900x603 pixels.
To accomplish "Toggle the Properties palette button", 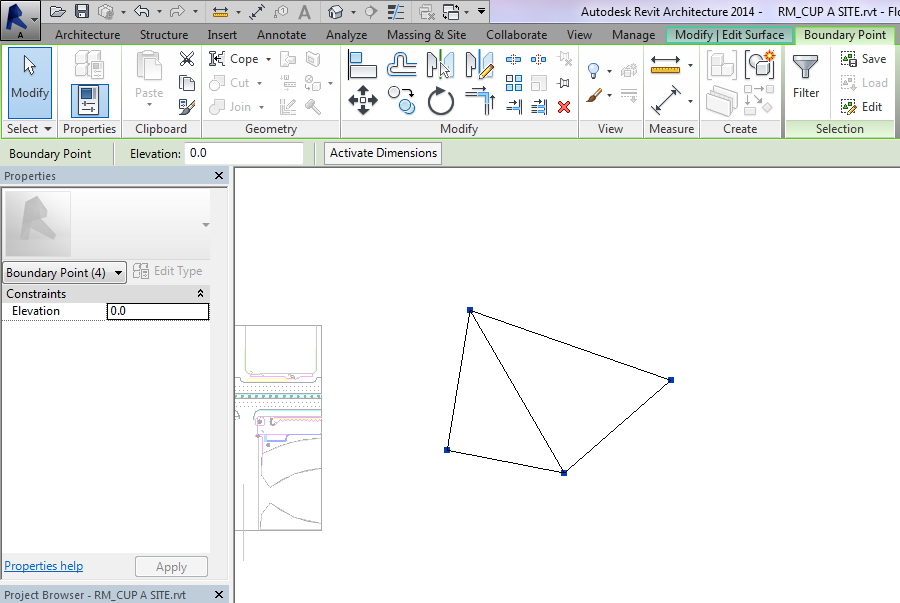I will [x=89, y=100].
